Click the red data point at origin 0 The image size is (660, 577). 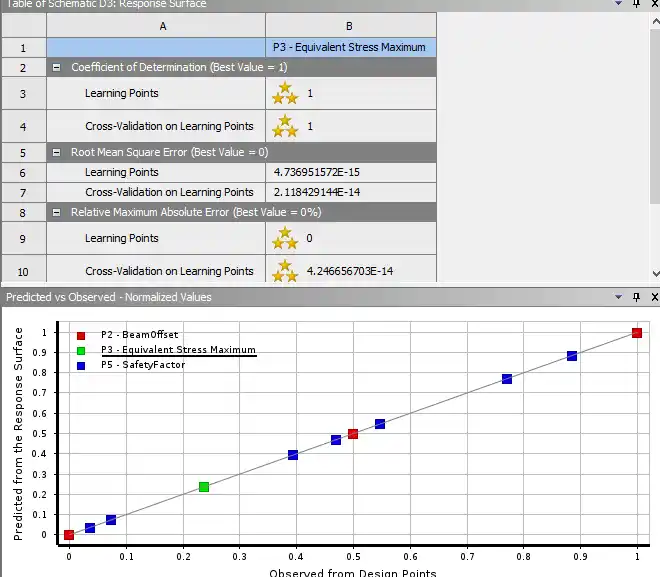tap(69, 534)
